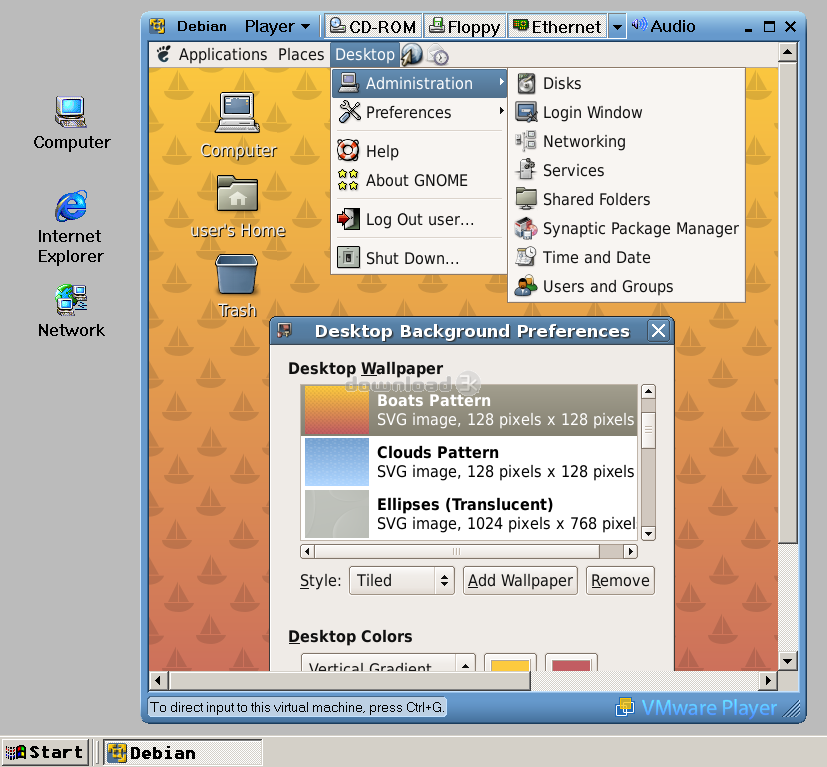The width and height of the screenshot is (827, 767).
Task: Click the Windows Computer desktop icon
Action: tap(71, 123)
